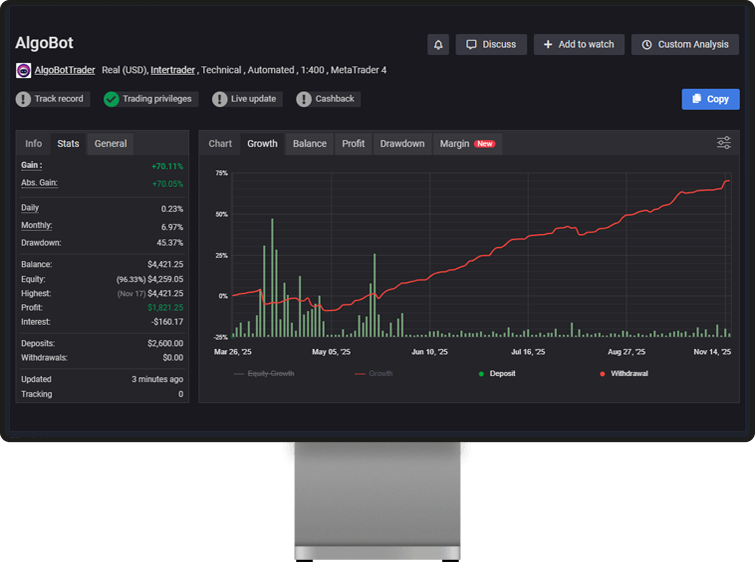Image resolution: width=755 pixels, height=562 pixels.
Task: Toggle the Equity Growth legend series
Action: click(264, 373)
